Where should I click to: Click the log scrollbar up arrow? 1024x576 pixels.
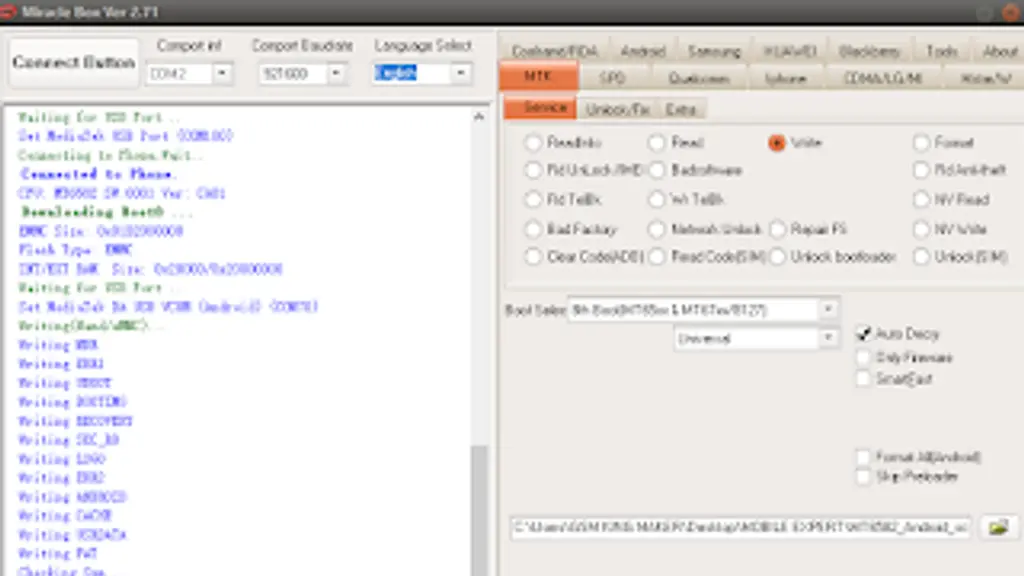click(x=479, y=117)
